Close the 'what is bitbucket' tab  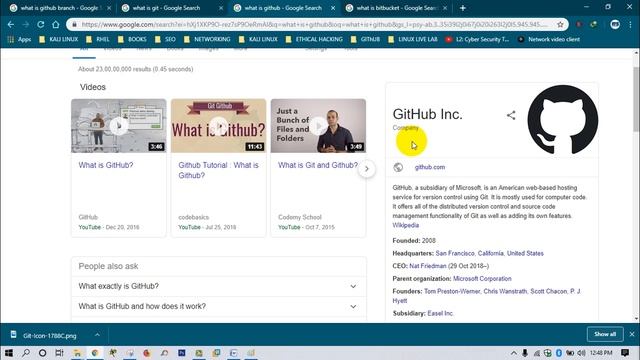pyautogui.click(x=445, y=8)
